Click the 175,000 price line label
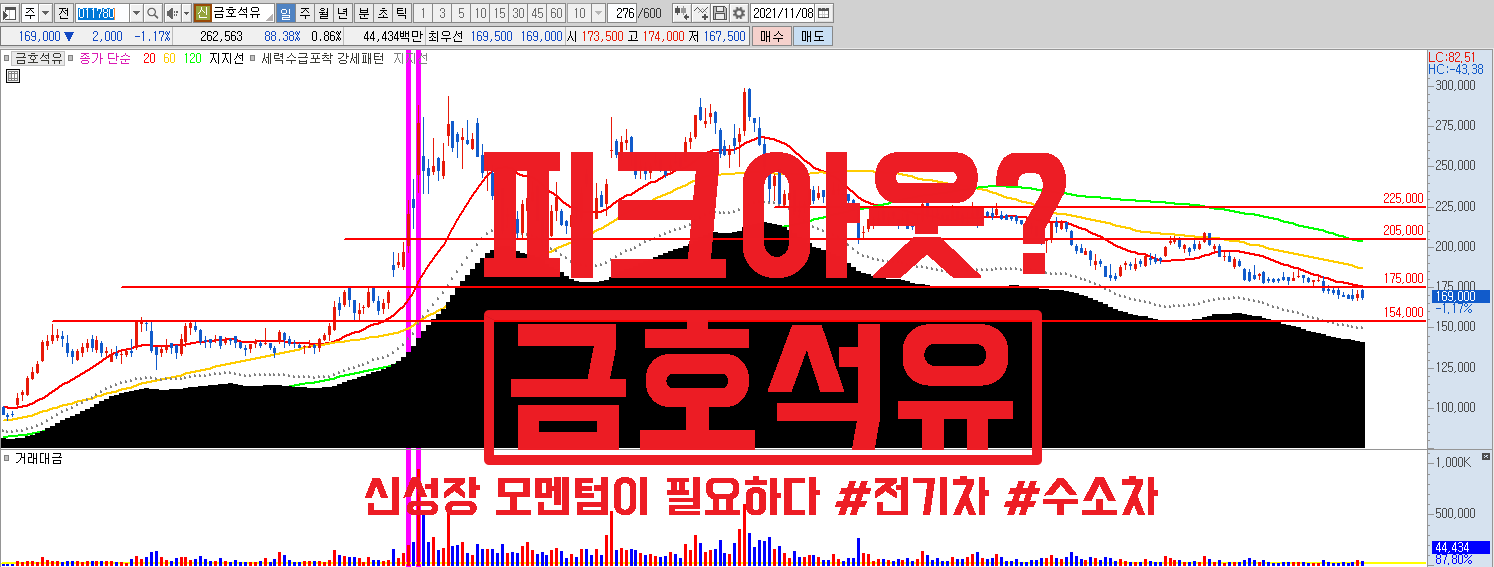 1402,278
